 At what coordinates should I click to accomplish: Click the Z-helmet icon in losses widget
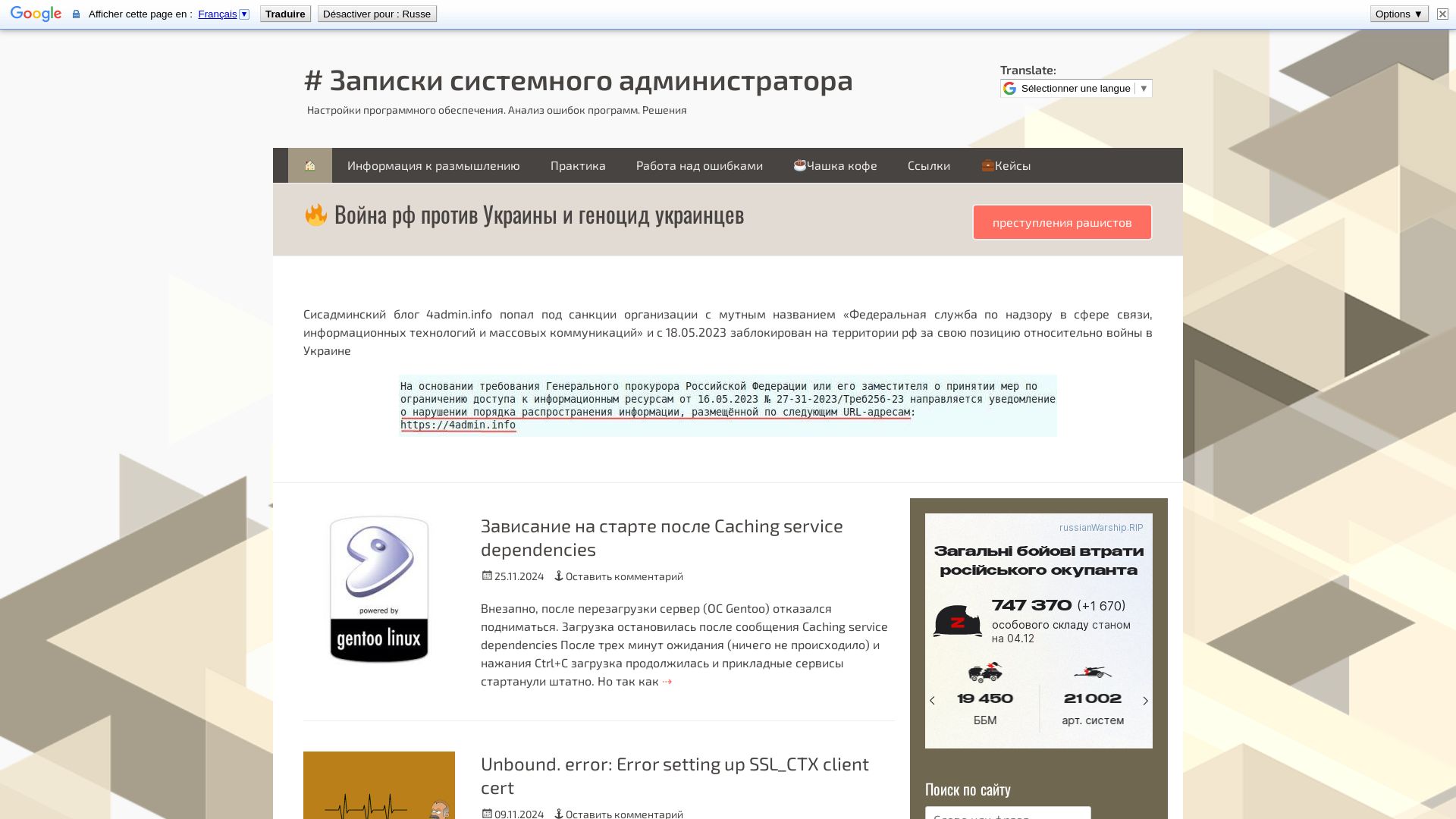point(957,620)
